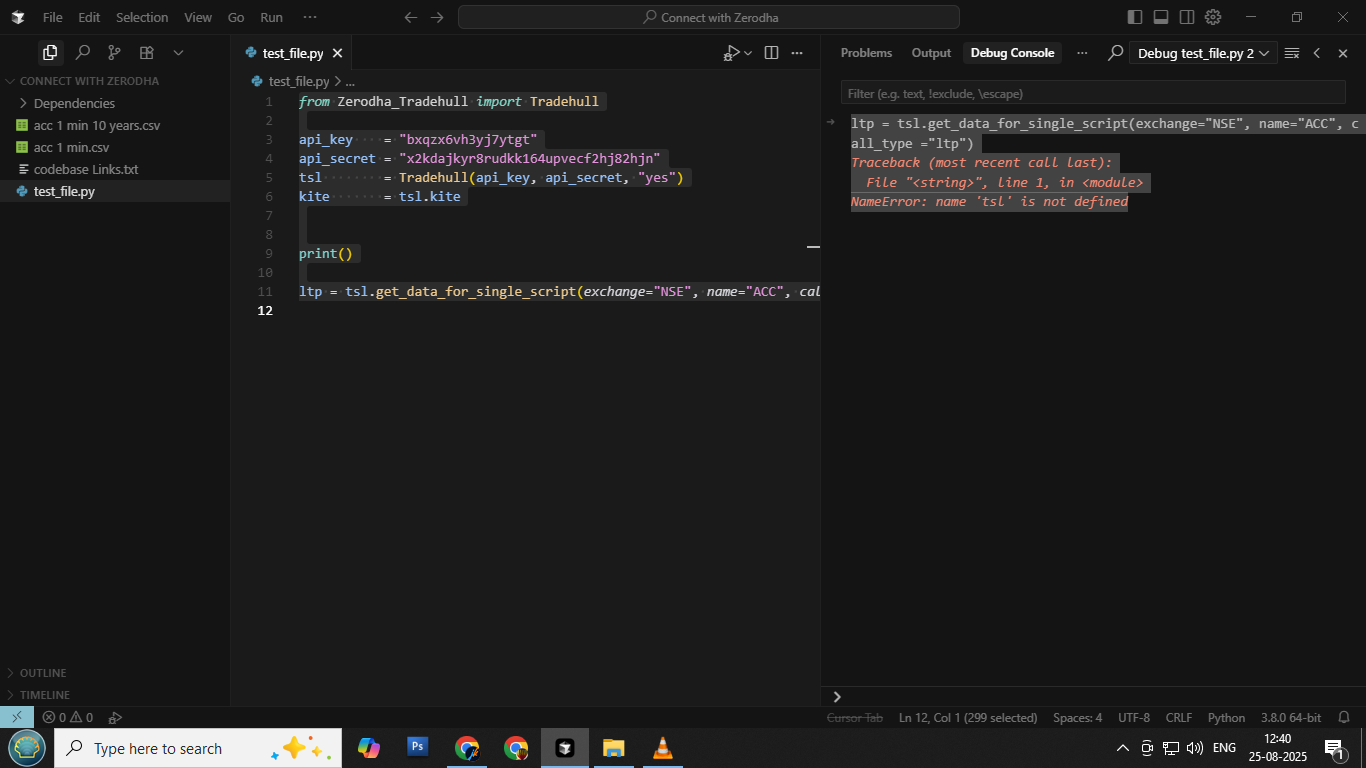1366x768 pixels.
Task: Click the Python language mode in the status bar
Action: (x=1226, y=717)
